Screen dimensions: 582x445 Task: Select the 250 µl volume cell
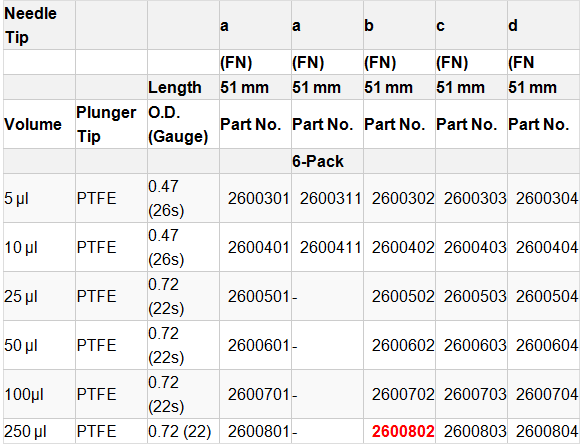tap(25, 431)
